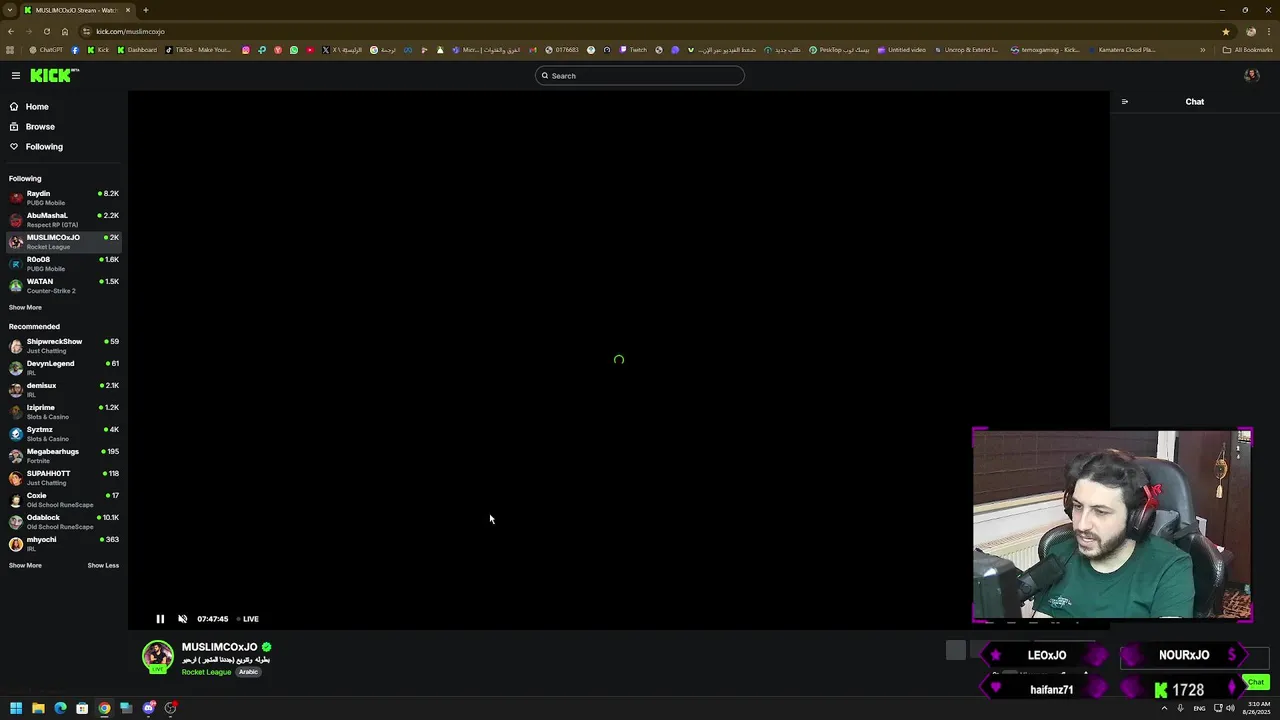Open the Twitch bookmark

pos(633,50)
